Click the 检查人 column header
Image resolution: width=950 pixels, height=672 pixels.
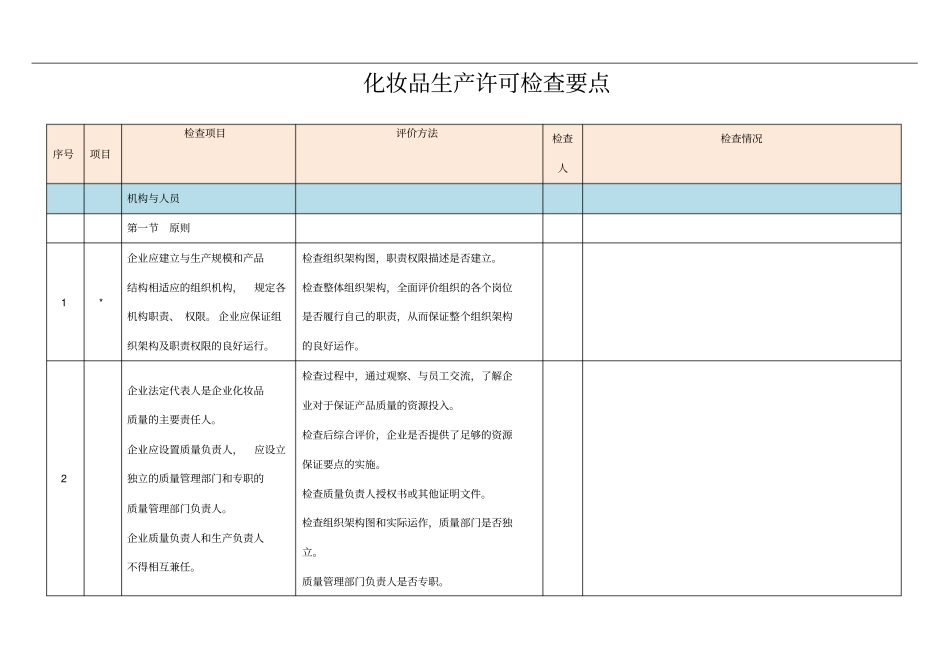pos(562,154)
